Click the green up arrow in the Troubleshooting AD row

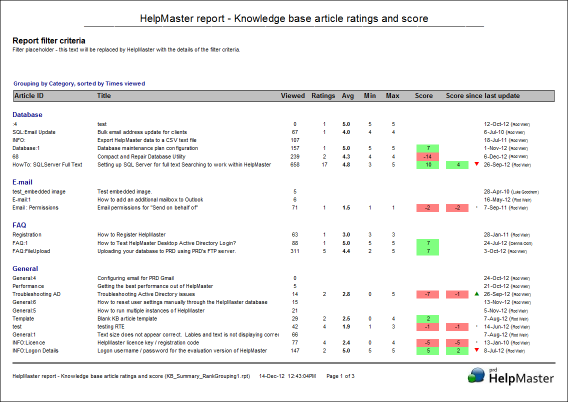coord(477,294)
